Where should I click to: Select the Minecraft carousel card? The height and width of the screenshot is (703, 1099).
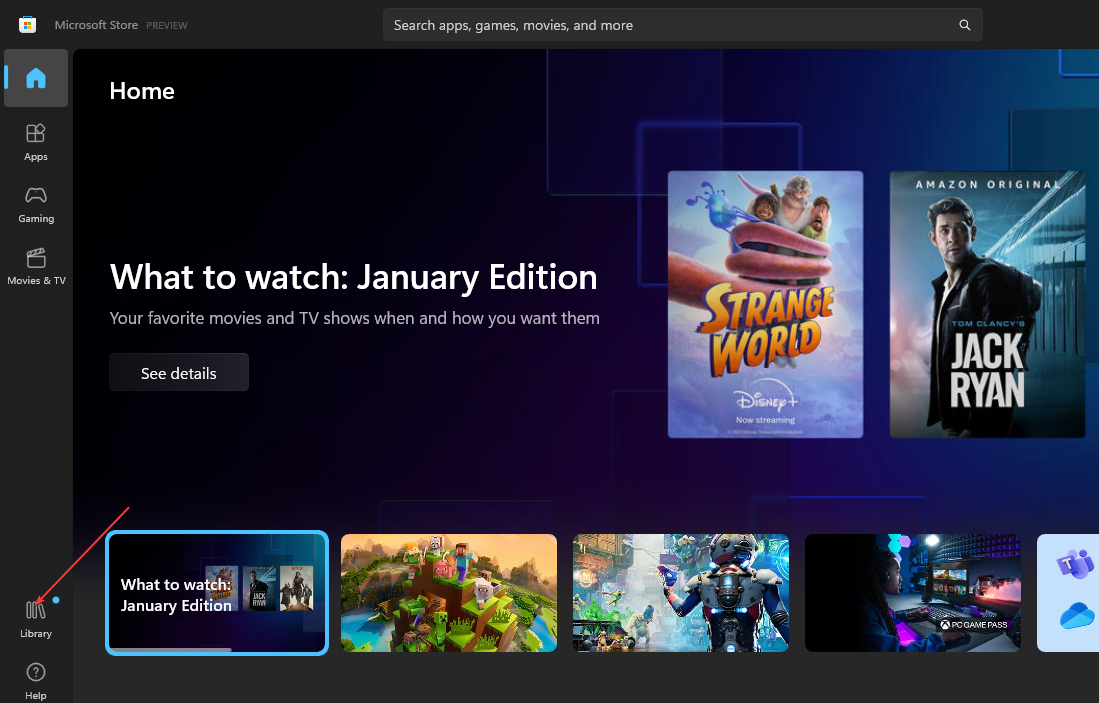coord(449,593)
